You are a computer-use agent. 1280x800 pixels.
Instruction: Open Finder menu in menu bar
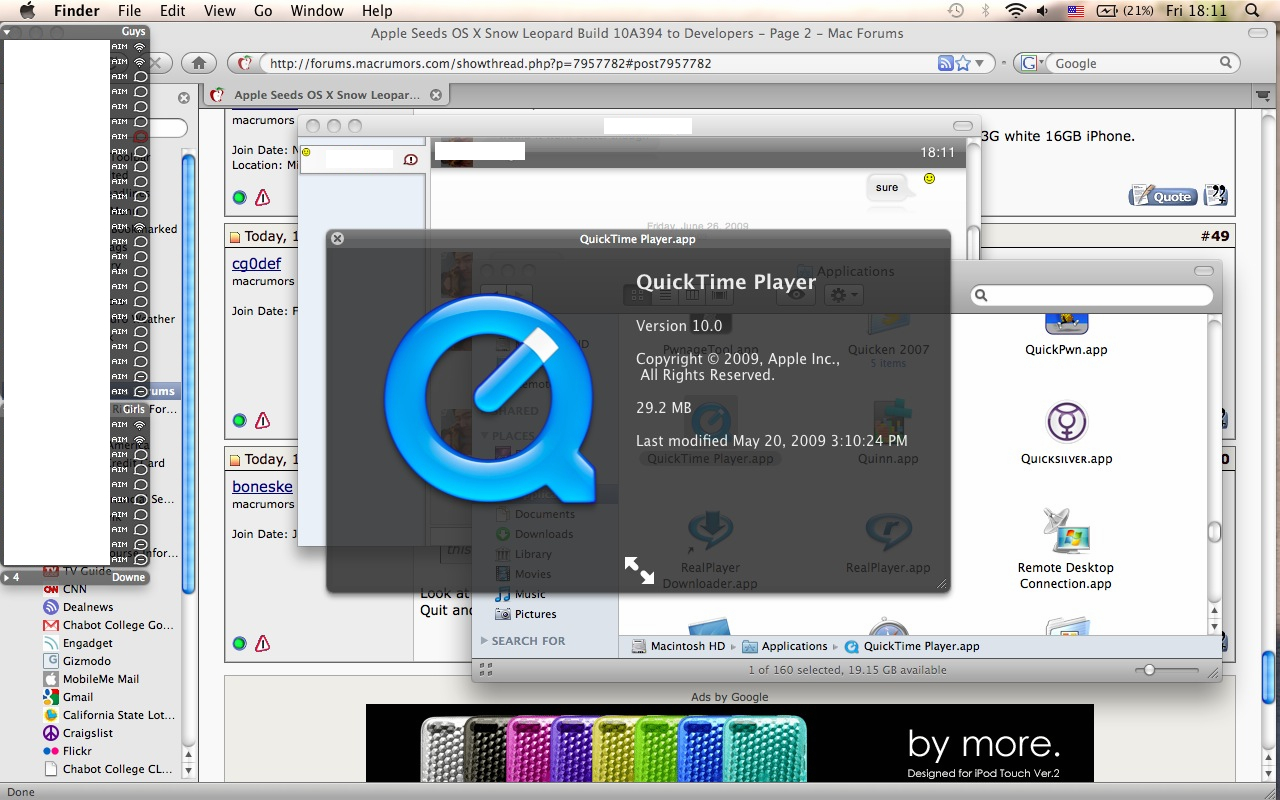point(76,11)
